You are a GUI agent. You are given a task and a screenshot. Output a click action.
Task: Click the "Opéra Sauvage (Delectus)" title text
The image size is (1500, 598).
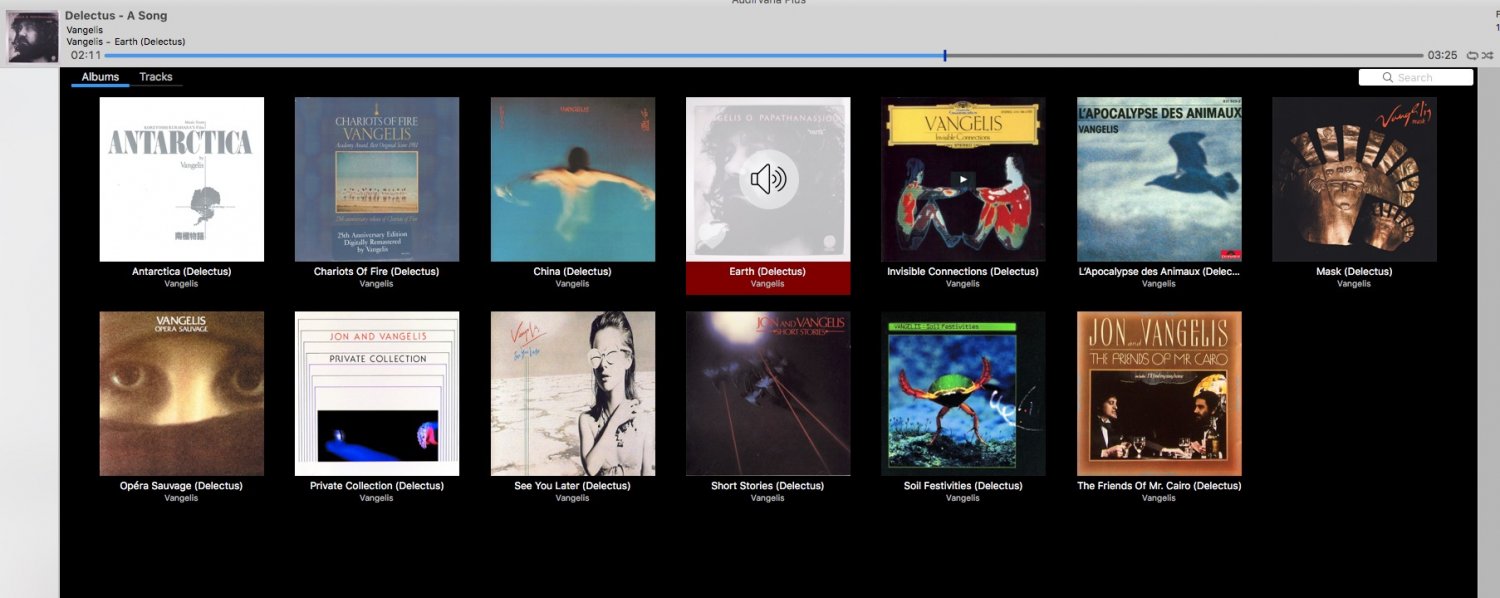click(182, 486)
